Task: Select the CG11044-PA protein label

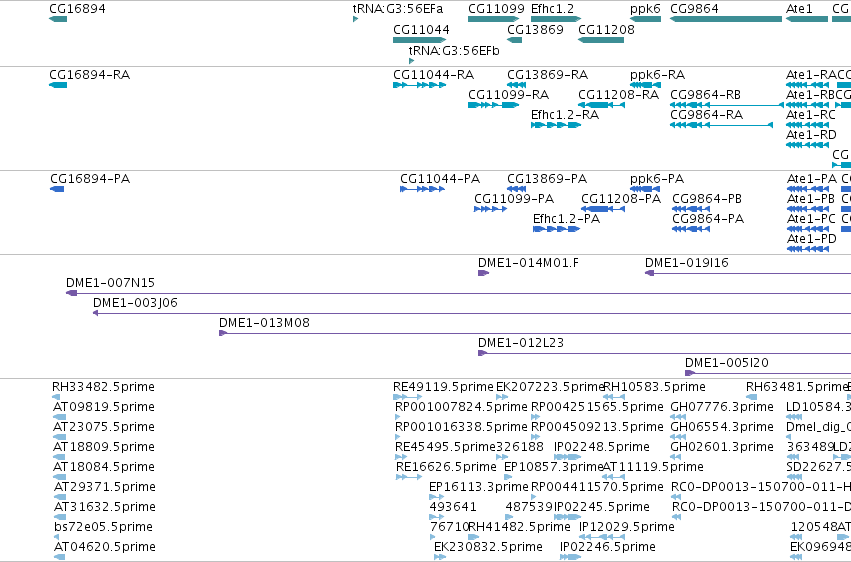Action: [440, 178]
